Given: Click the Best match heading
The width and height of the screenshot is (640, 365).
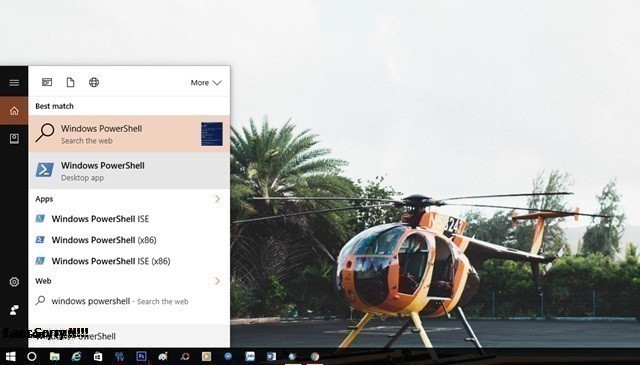Looking at the screenshot, I should point(54,106).
